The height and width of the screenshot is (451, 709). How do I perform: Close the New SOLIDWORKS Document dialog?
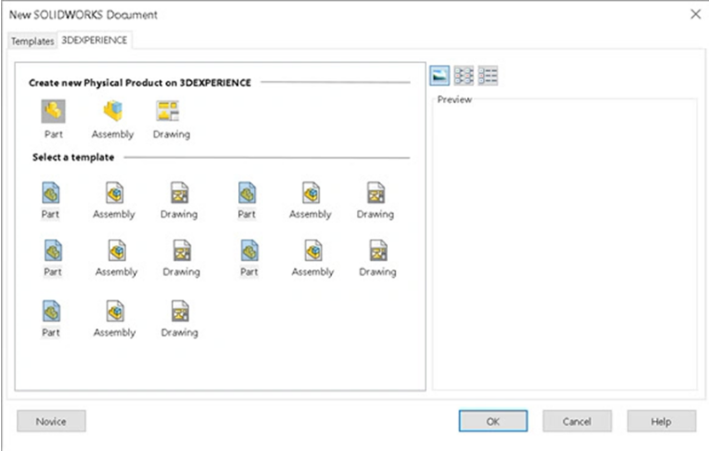coord(695,14)
